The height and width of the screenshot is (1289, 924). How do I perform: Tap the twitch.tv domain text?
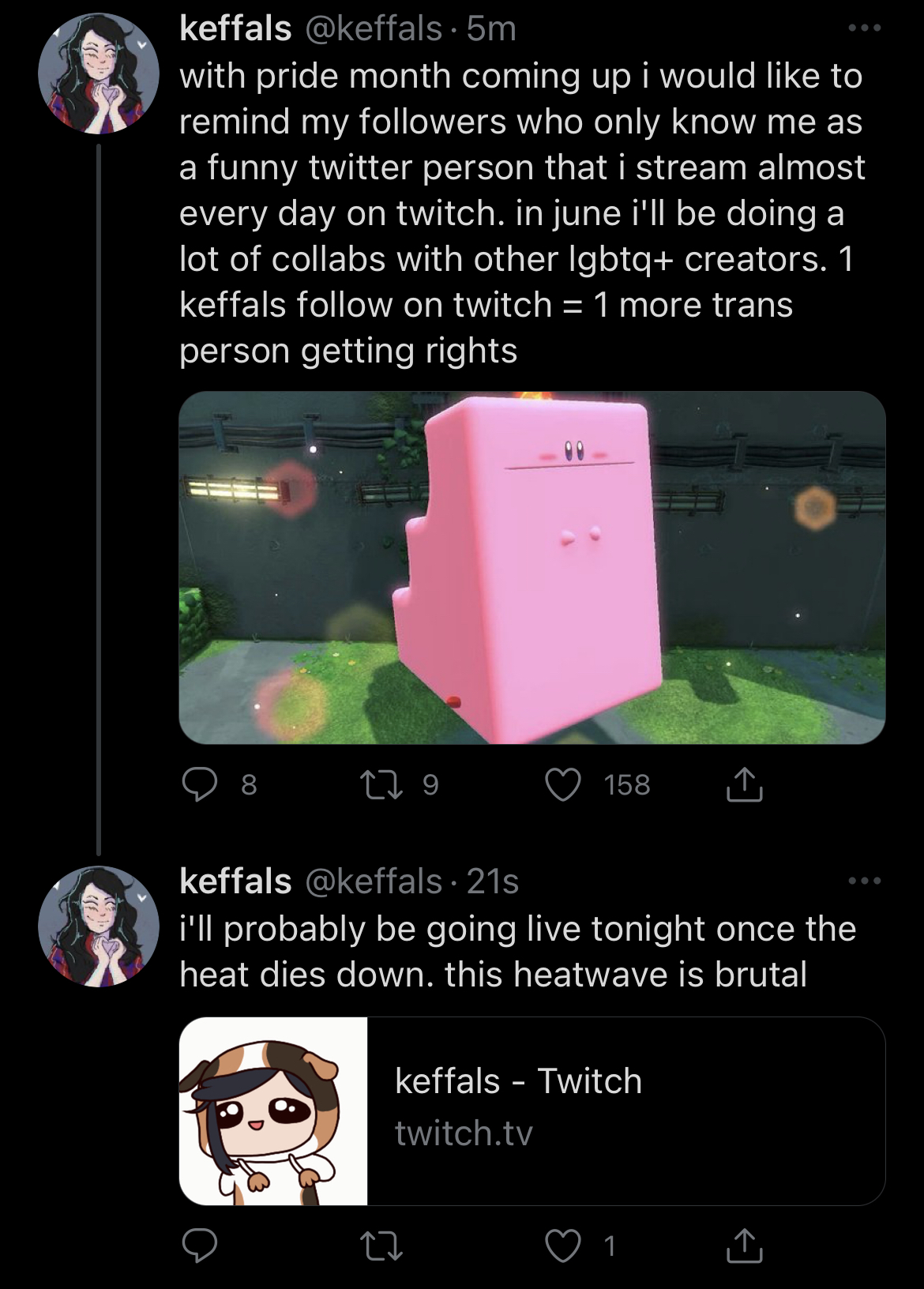point(464,1133)
